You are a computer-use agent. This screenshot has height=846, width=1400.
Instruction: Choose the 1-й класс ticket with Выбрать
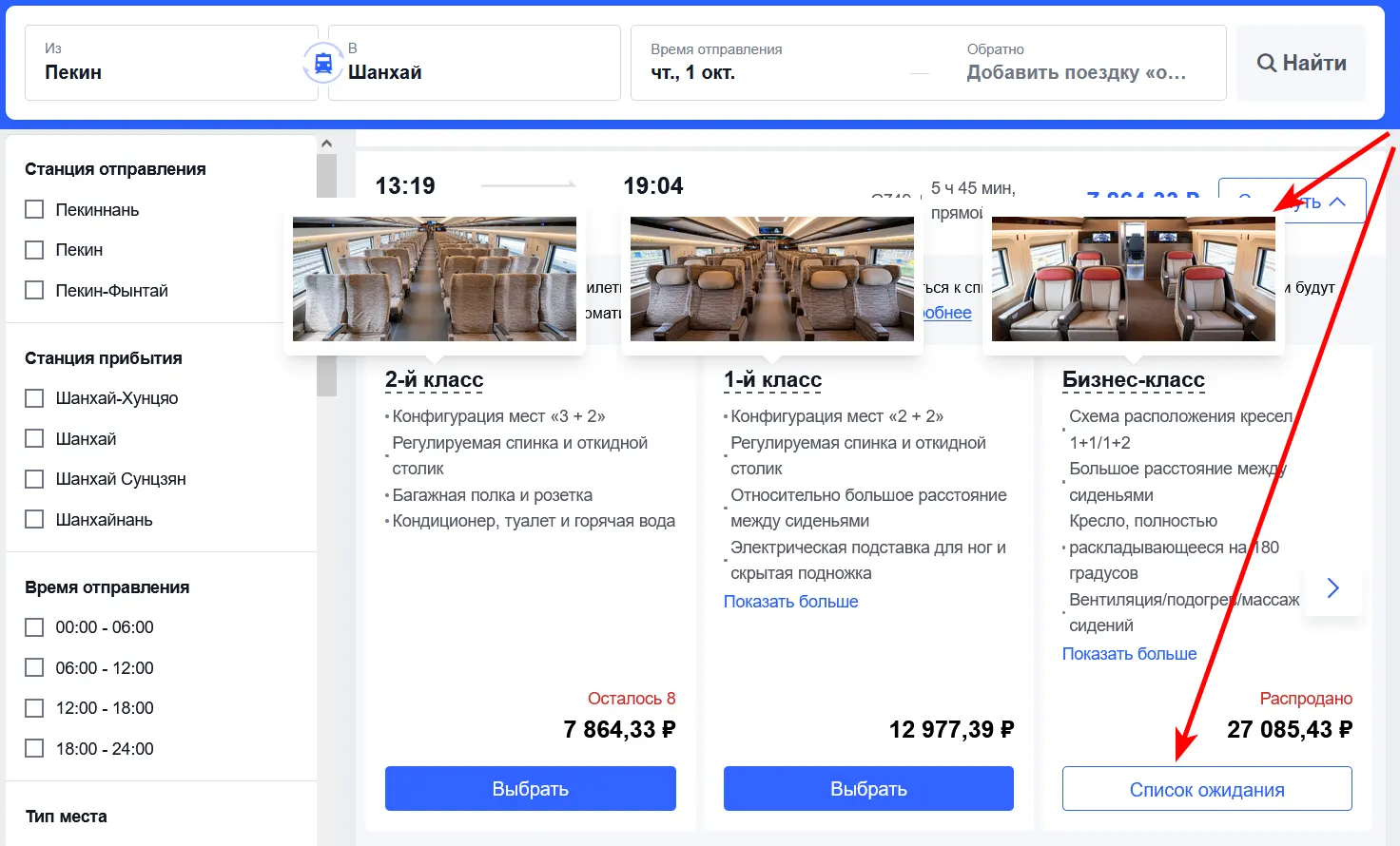[x=868, y=789]
